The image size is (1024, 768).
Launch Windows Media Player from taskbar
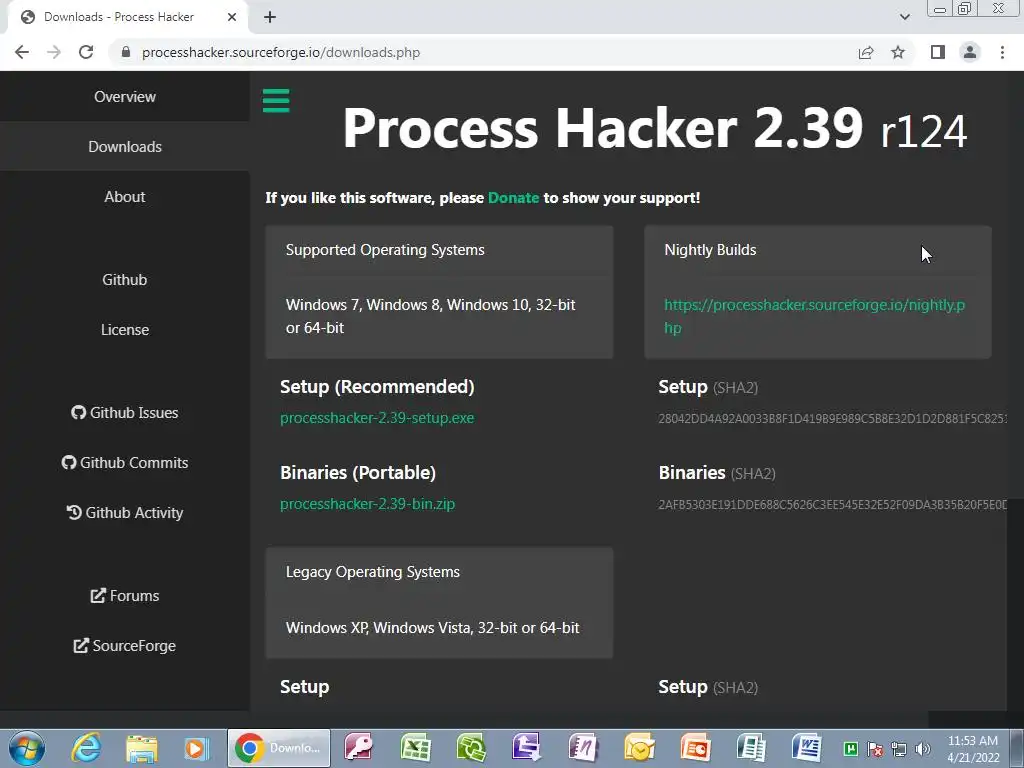(x=197, y=748)
